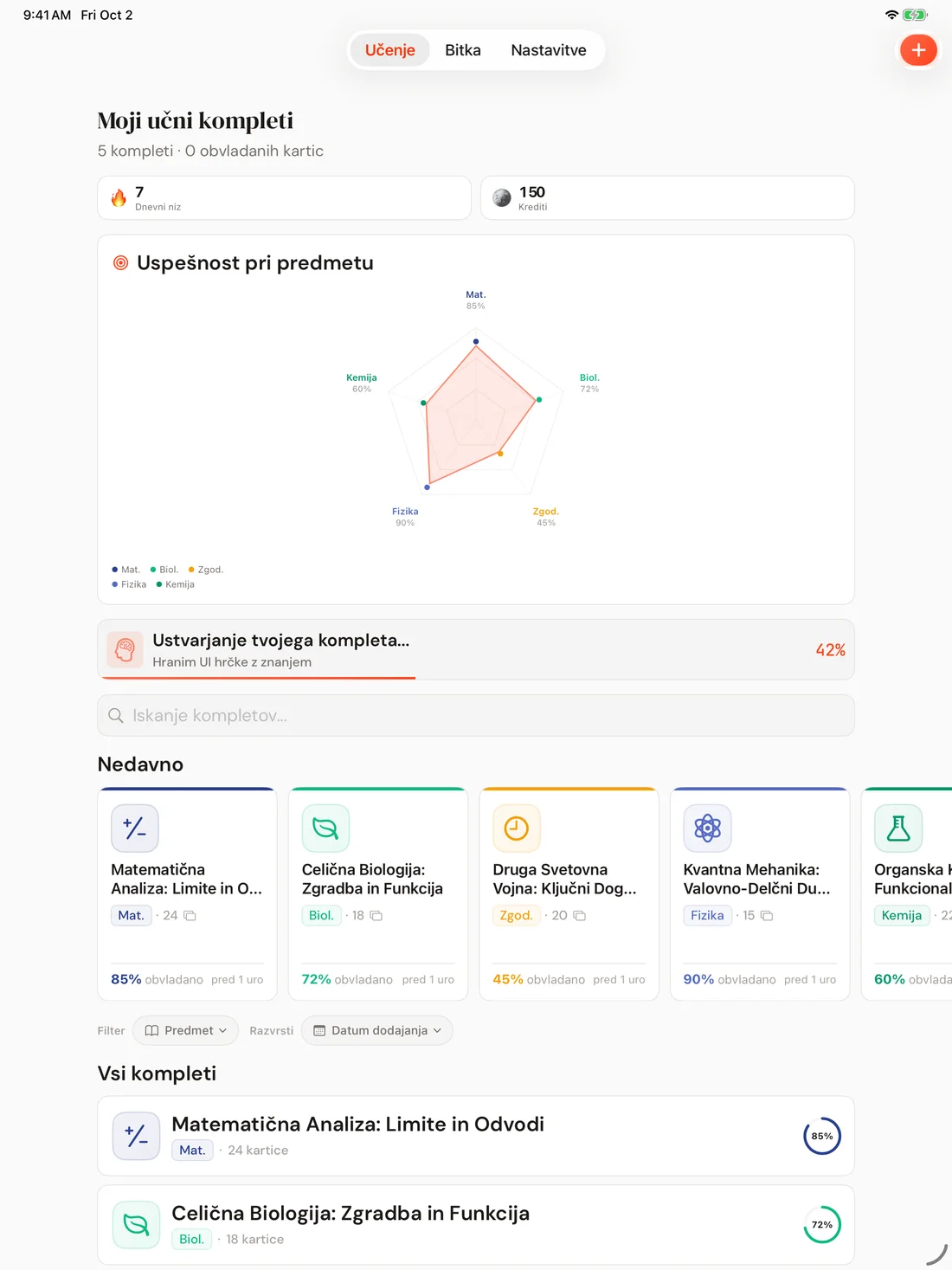Open the Nastavitve tab

click(x=549, y=50)
